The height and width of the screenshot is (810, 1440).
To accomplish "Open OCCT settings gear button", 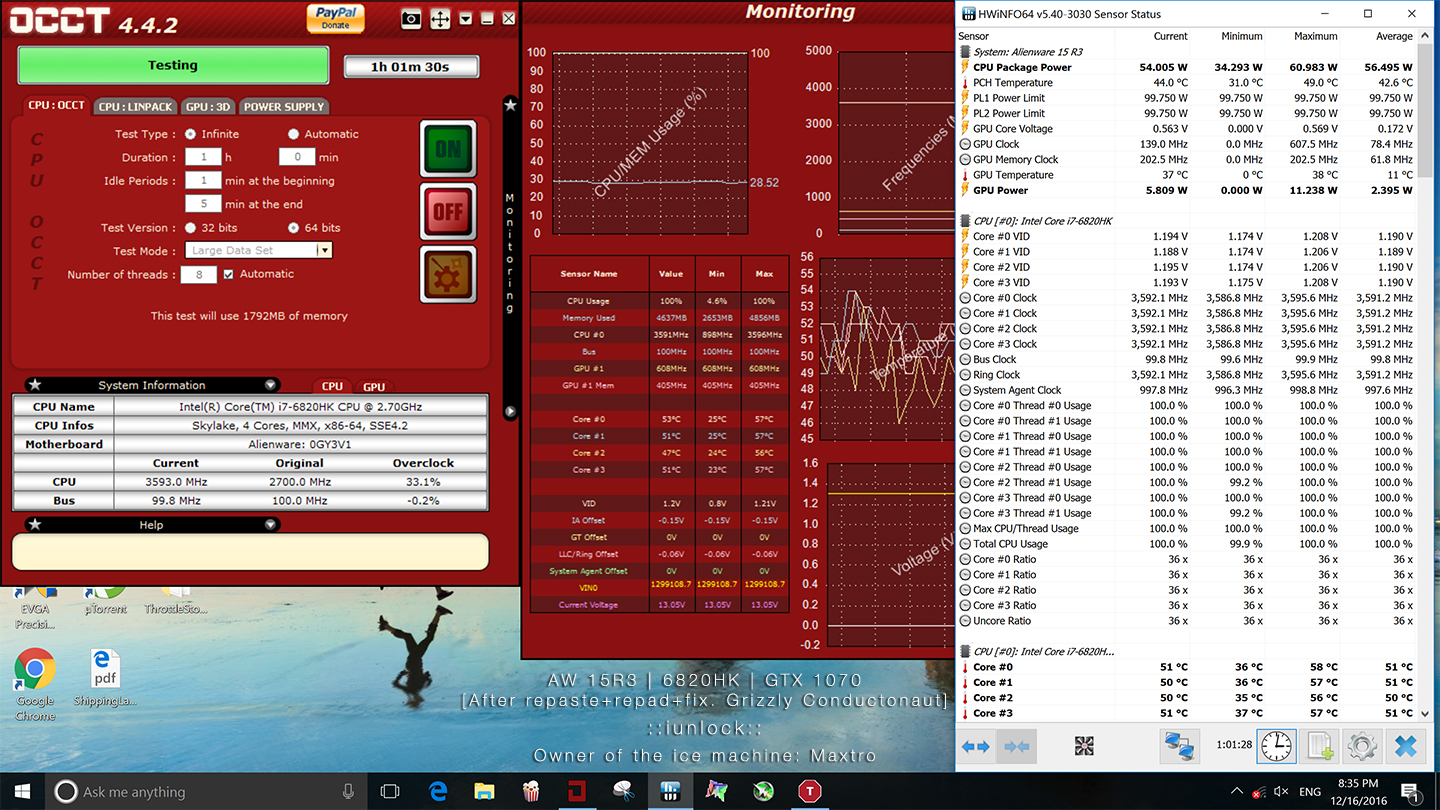I will (x=448, y=274).
